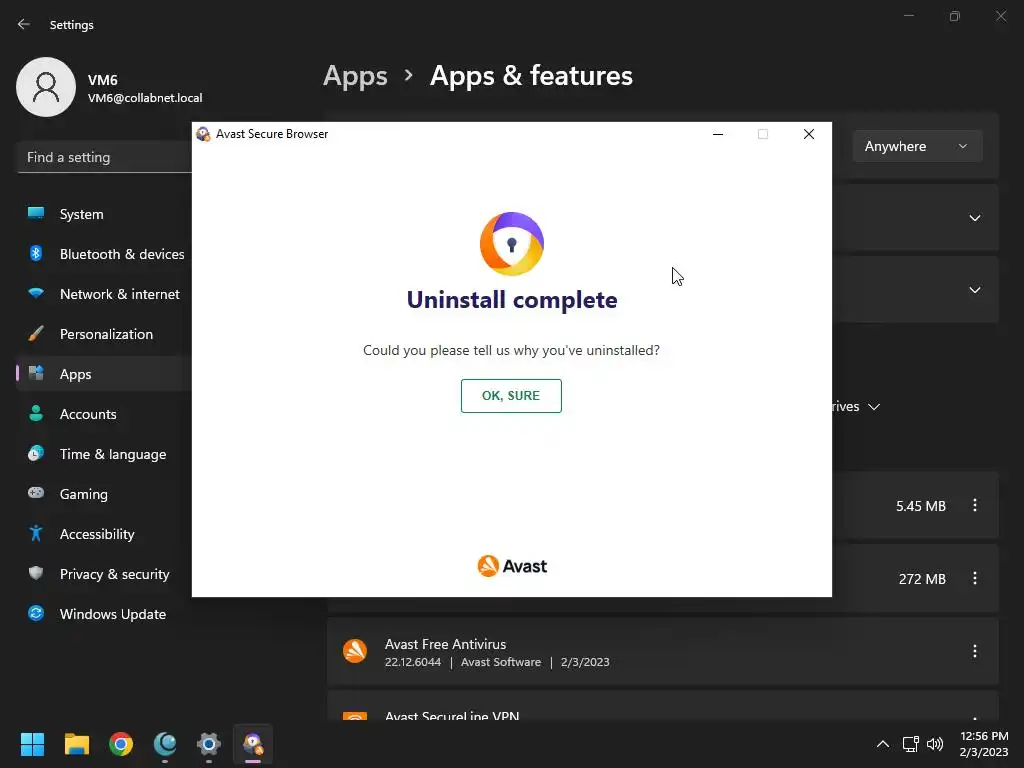Click the Privacy shield icon

click(36, 573)
